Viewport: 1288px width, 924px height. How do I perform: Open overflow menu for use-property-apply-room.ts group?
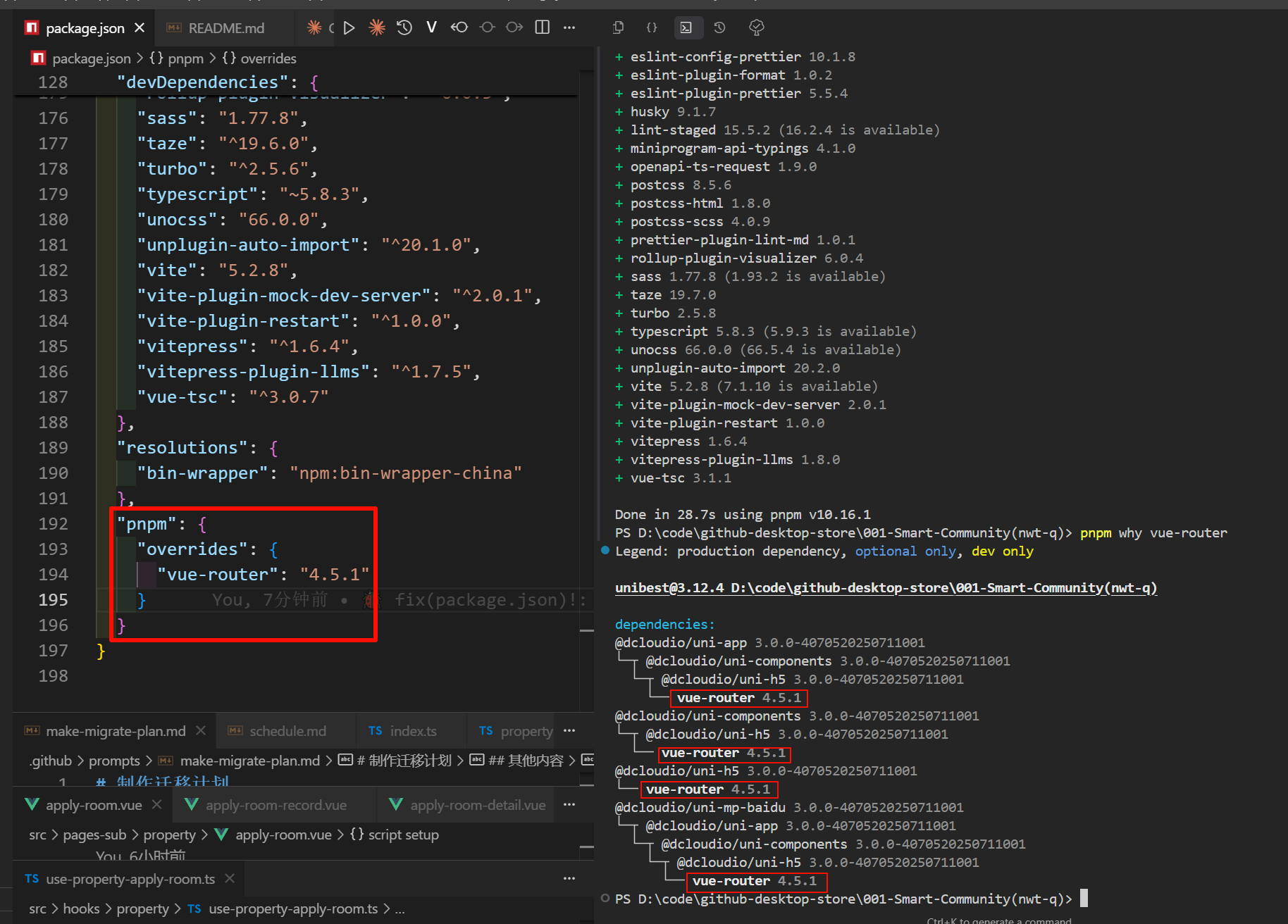click(x=569, y=878)
